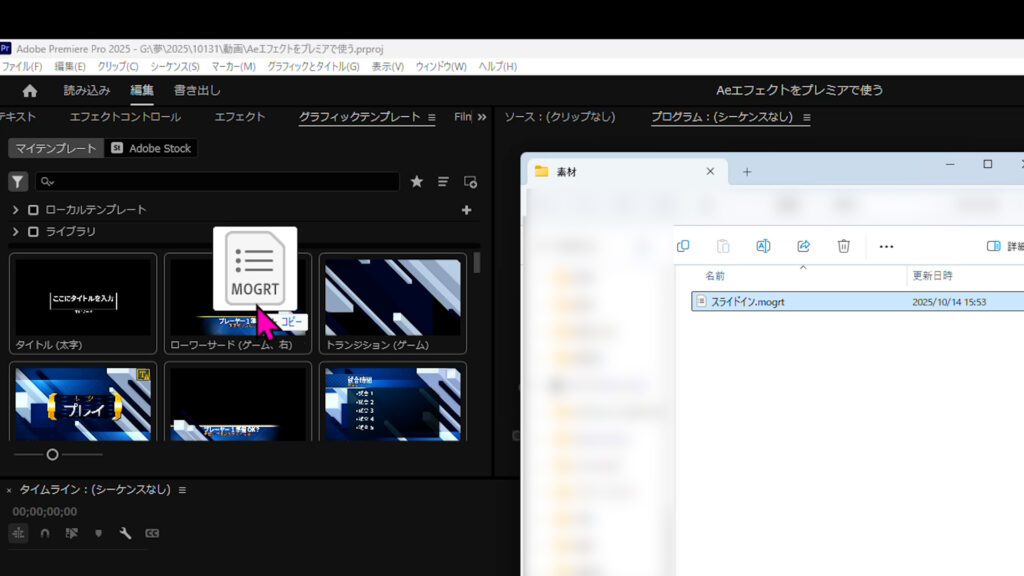1024x576 pixels.
Task: Click the CC captions icon in the timeline
Action: pos(152,534)
